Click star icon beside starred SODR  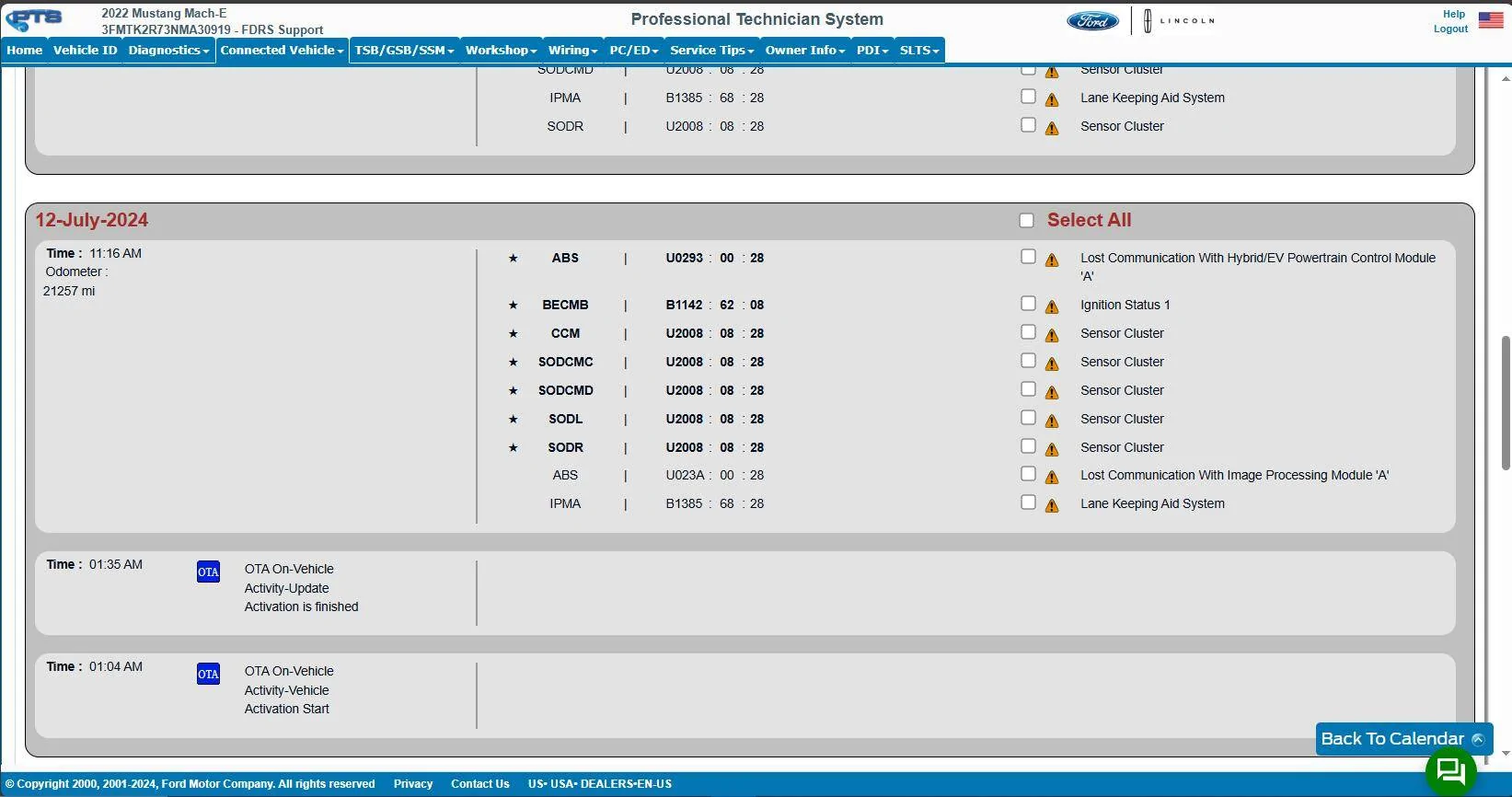pyautogui.click(x=514, y=448)
